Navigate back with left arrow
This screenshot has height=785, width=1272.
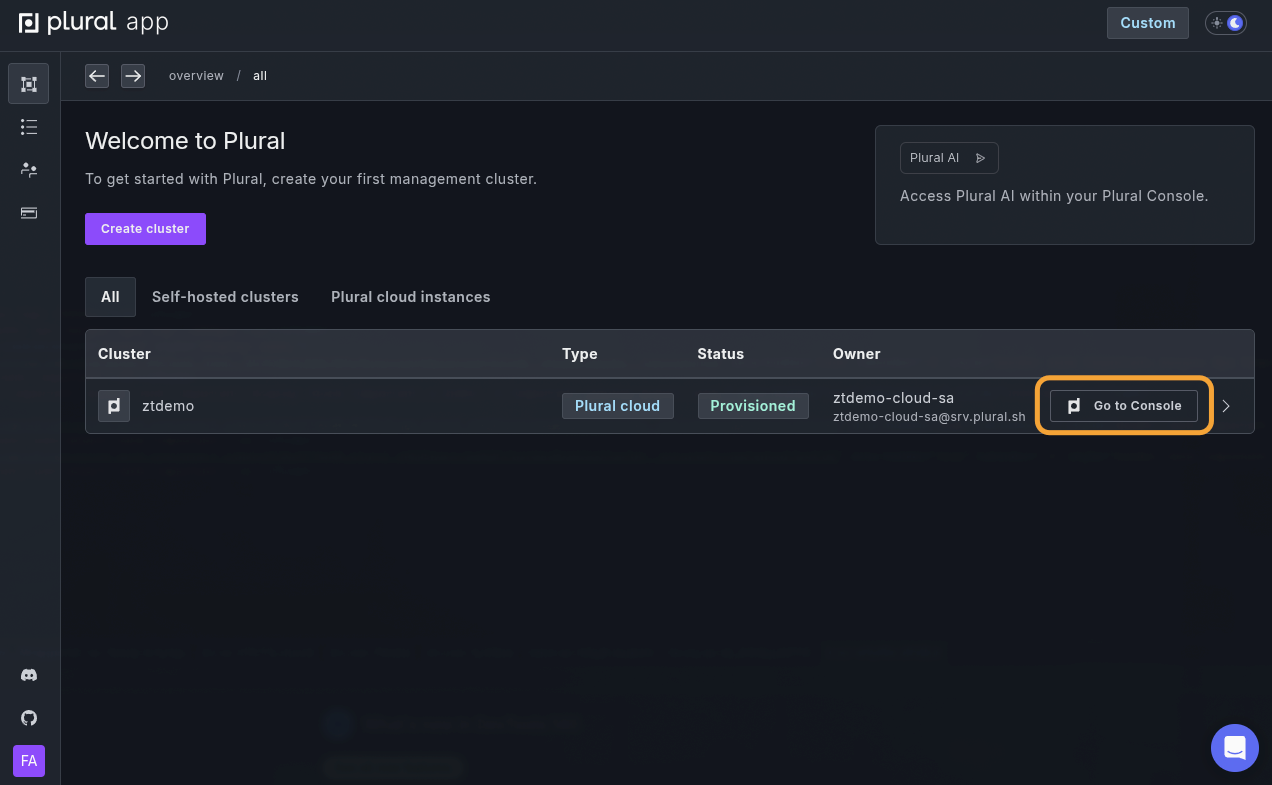(x=97, y=76)
